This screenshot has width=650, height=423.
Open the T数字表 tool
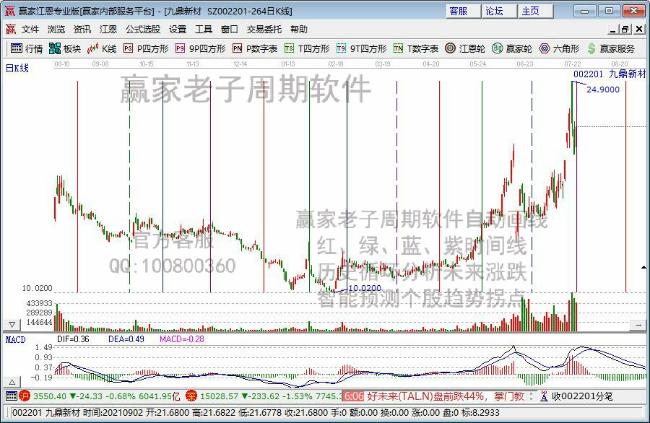(x=416, y=49)
